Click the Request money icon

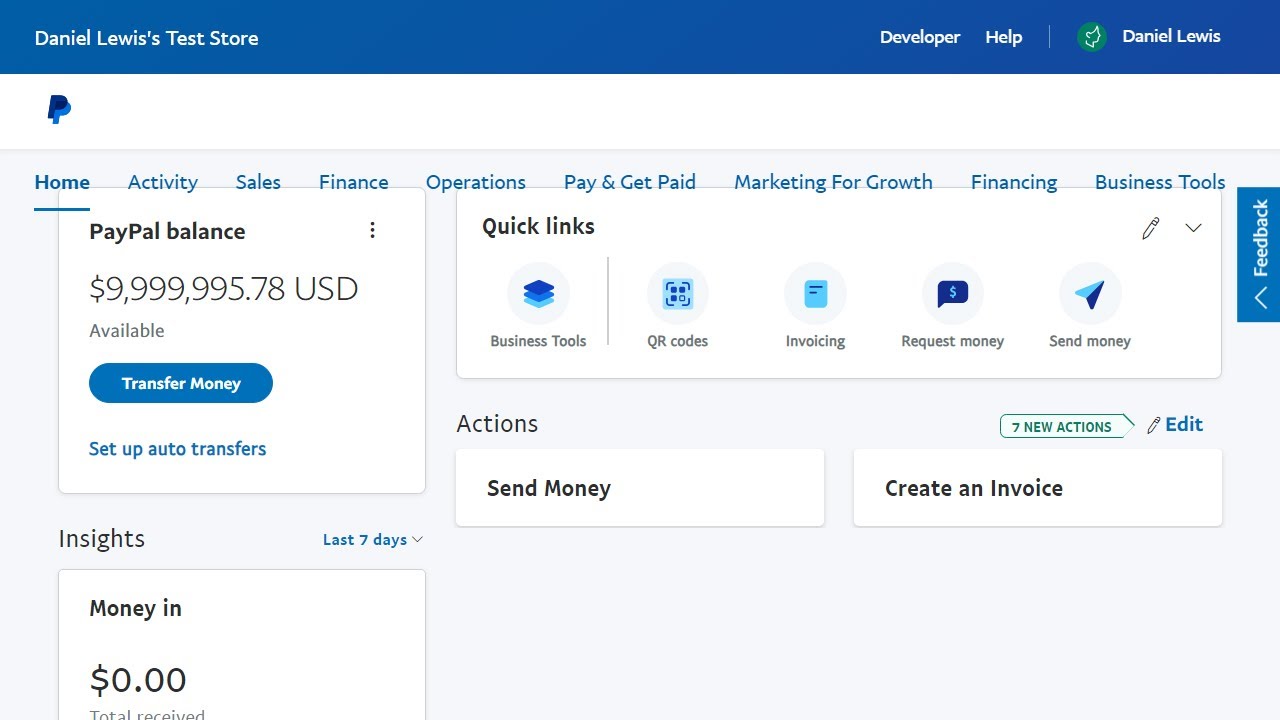952,294
